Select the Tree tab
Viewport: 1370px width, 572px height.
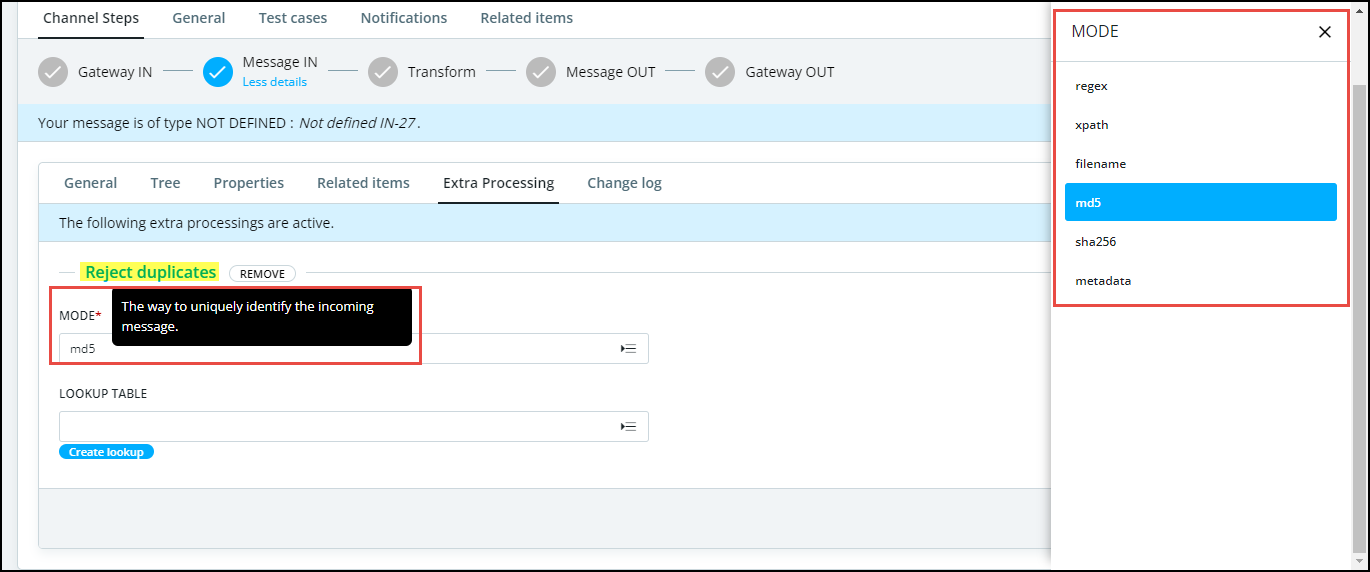[166, 183]
